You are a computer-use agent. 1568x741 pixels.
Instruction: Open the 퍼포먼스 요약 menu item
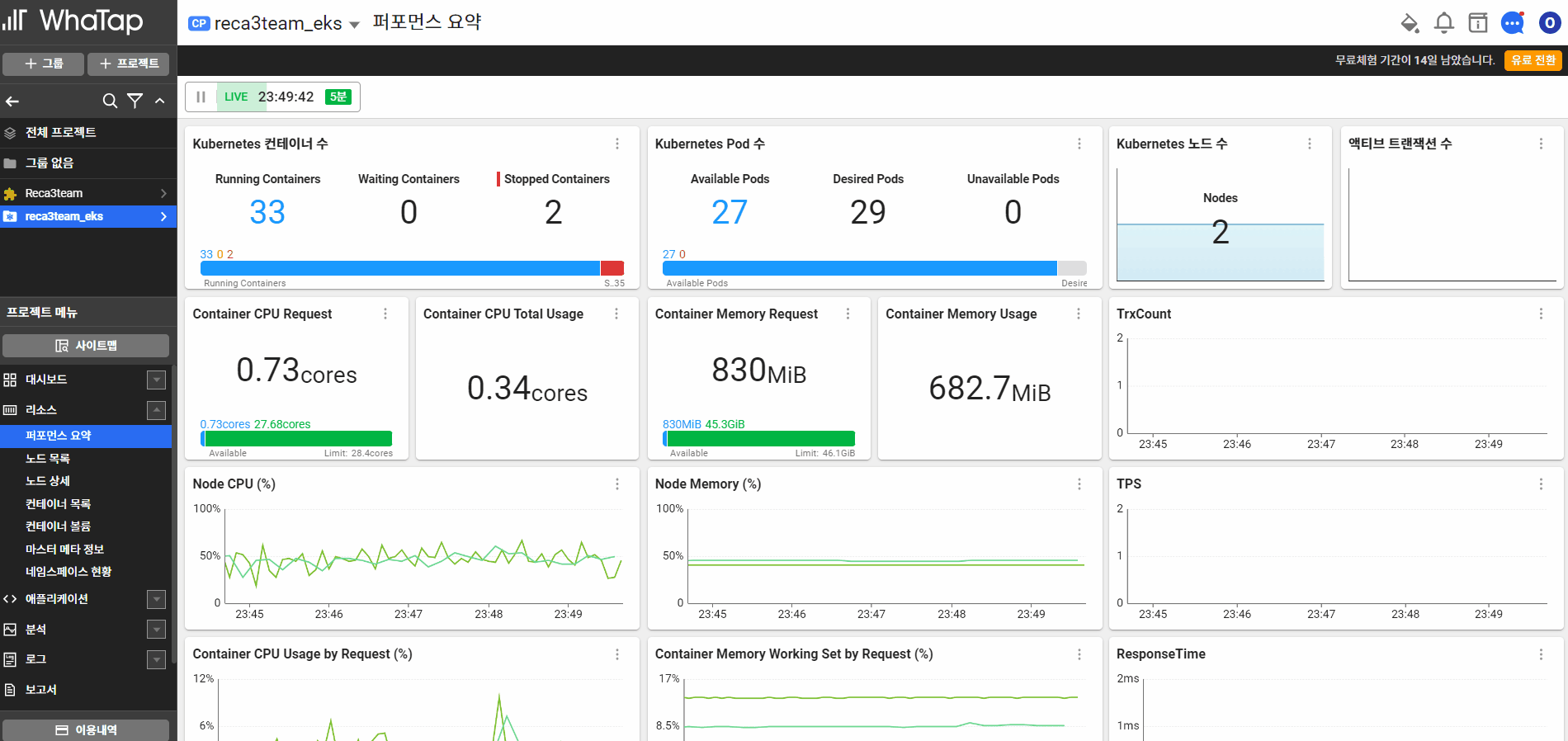point(86,436)
